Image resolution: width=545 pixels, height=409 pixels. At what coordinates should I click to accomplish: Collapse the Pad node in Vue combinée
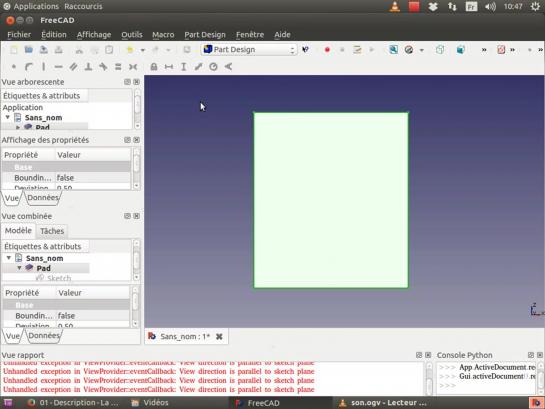pyautogui.click(x=19, y=268)
